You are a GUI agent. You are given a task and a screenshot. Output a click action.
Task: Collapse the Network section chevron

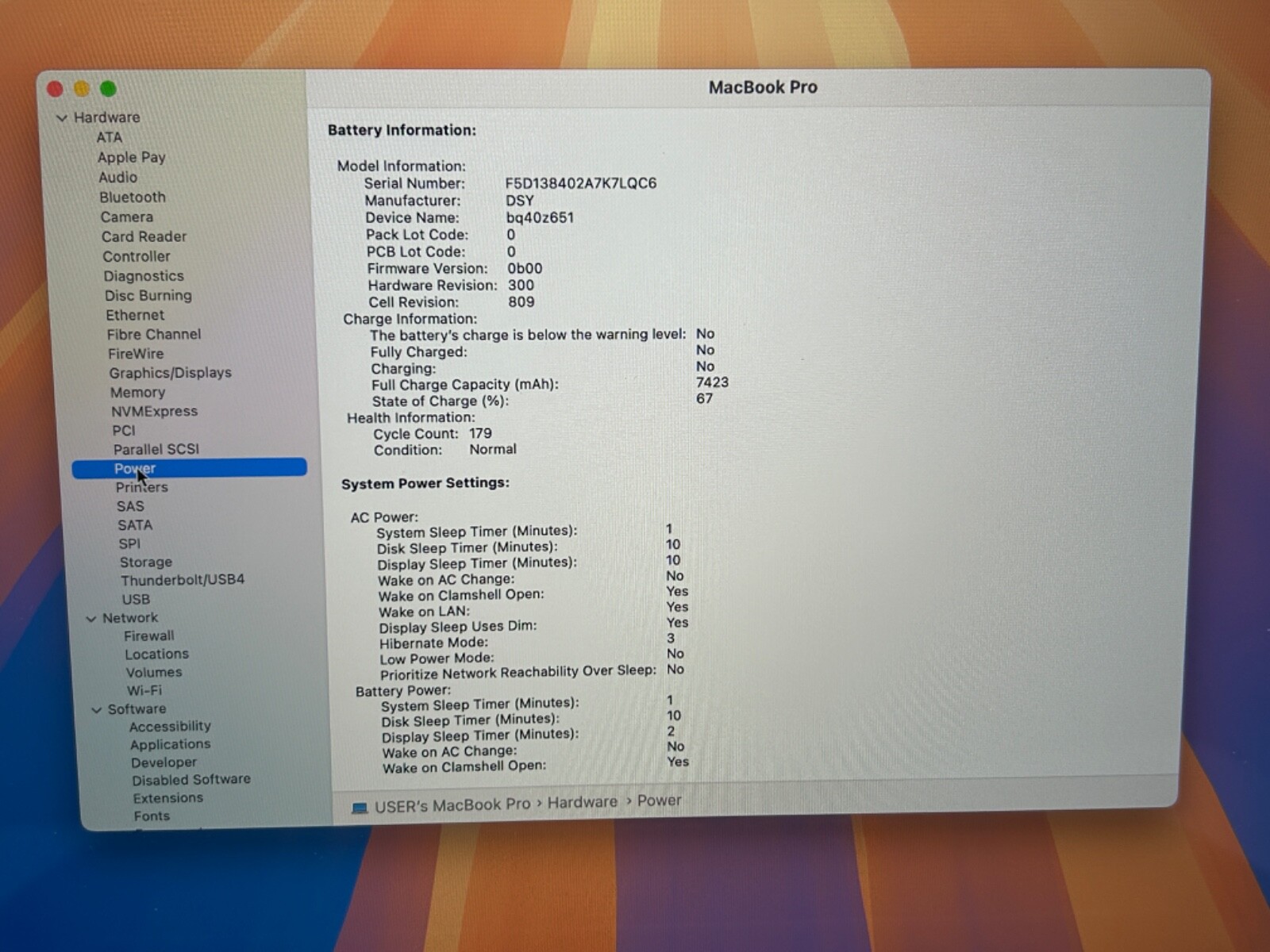[x=91, y=619]
